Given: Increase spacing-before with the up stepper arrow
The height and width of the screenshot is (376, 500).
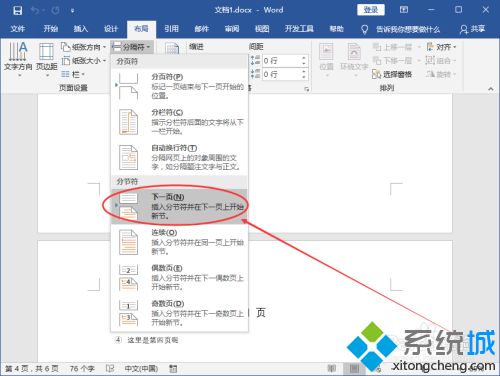Looking at the screenshot, I should tap(304, 58).
